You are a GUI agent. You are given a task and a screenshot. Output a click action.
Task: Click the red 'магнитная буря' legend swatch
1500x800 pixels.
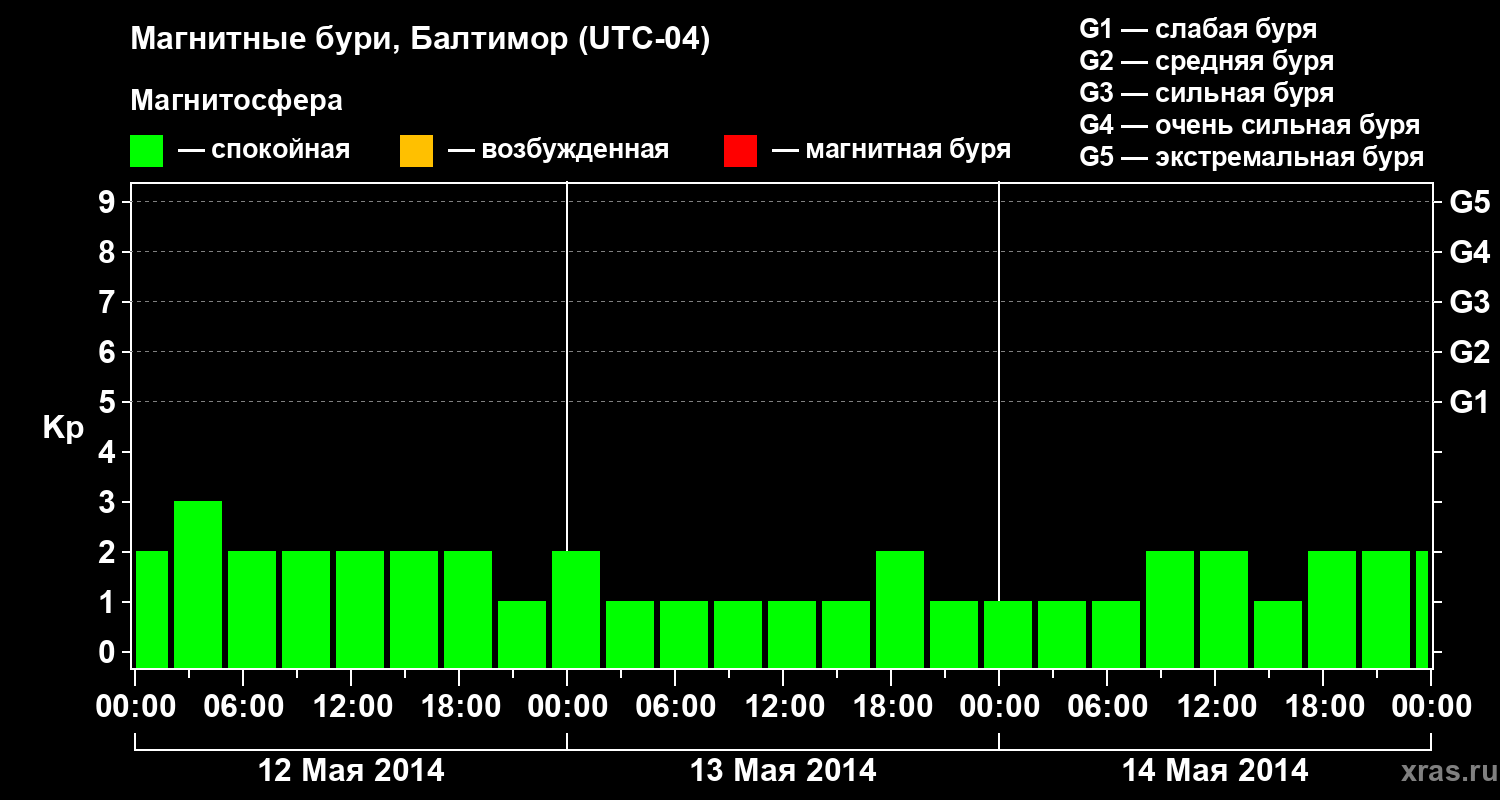click(740, 151)
